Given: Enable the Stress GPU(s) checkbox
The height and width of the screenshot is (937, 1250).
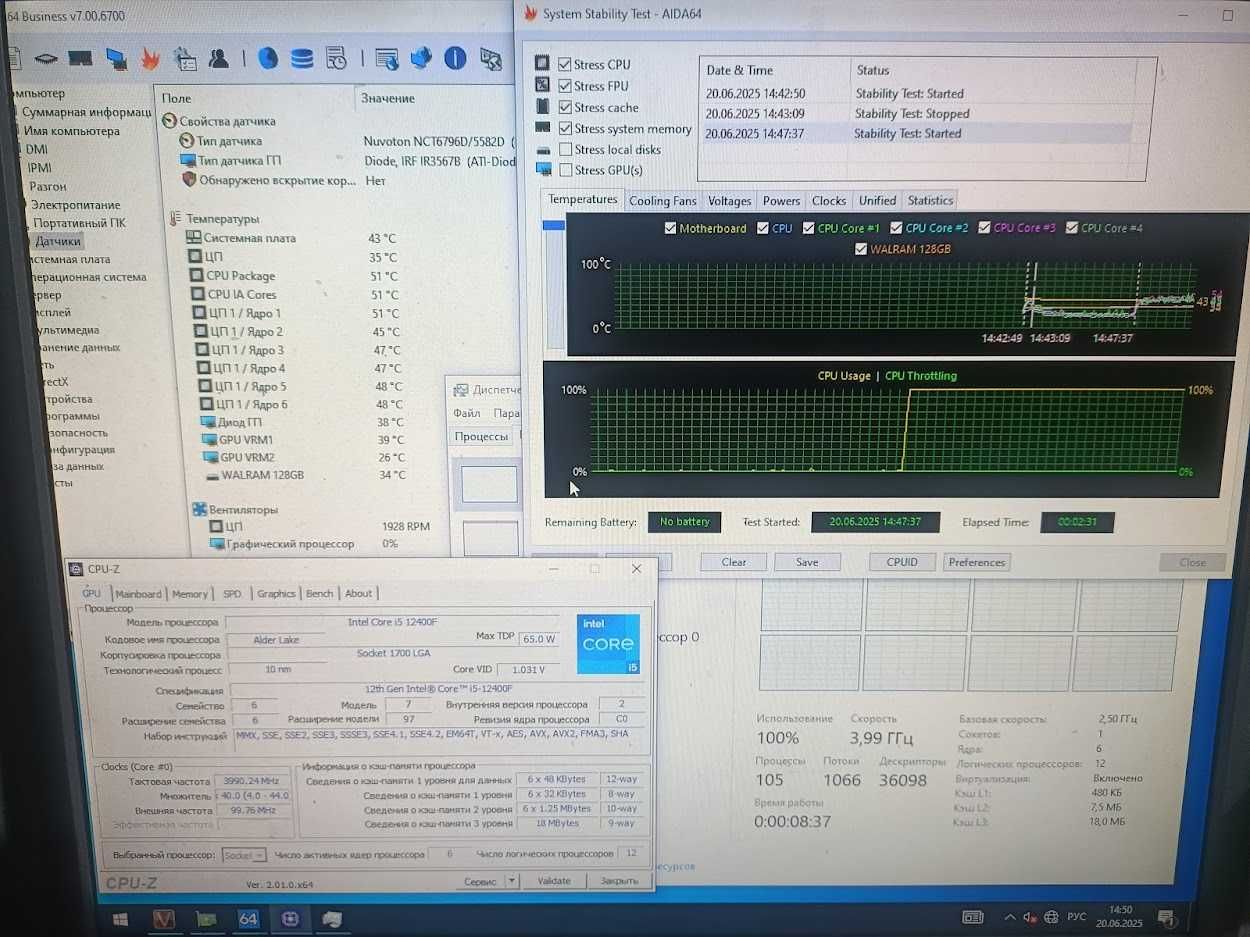Looking at the screenshot, I should [566, 171].
